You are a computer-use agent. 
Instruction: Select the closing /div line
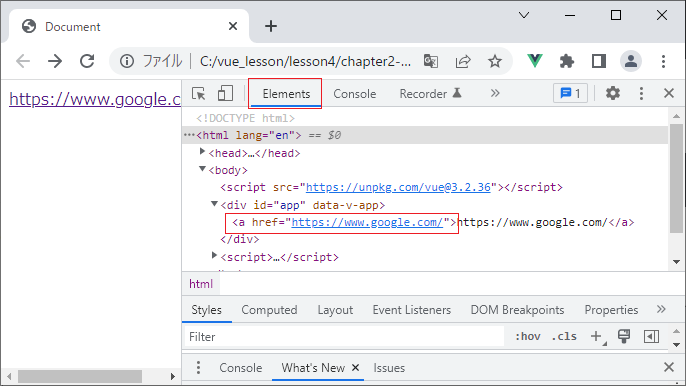(240, 239)
